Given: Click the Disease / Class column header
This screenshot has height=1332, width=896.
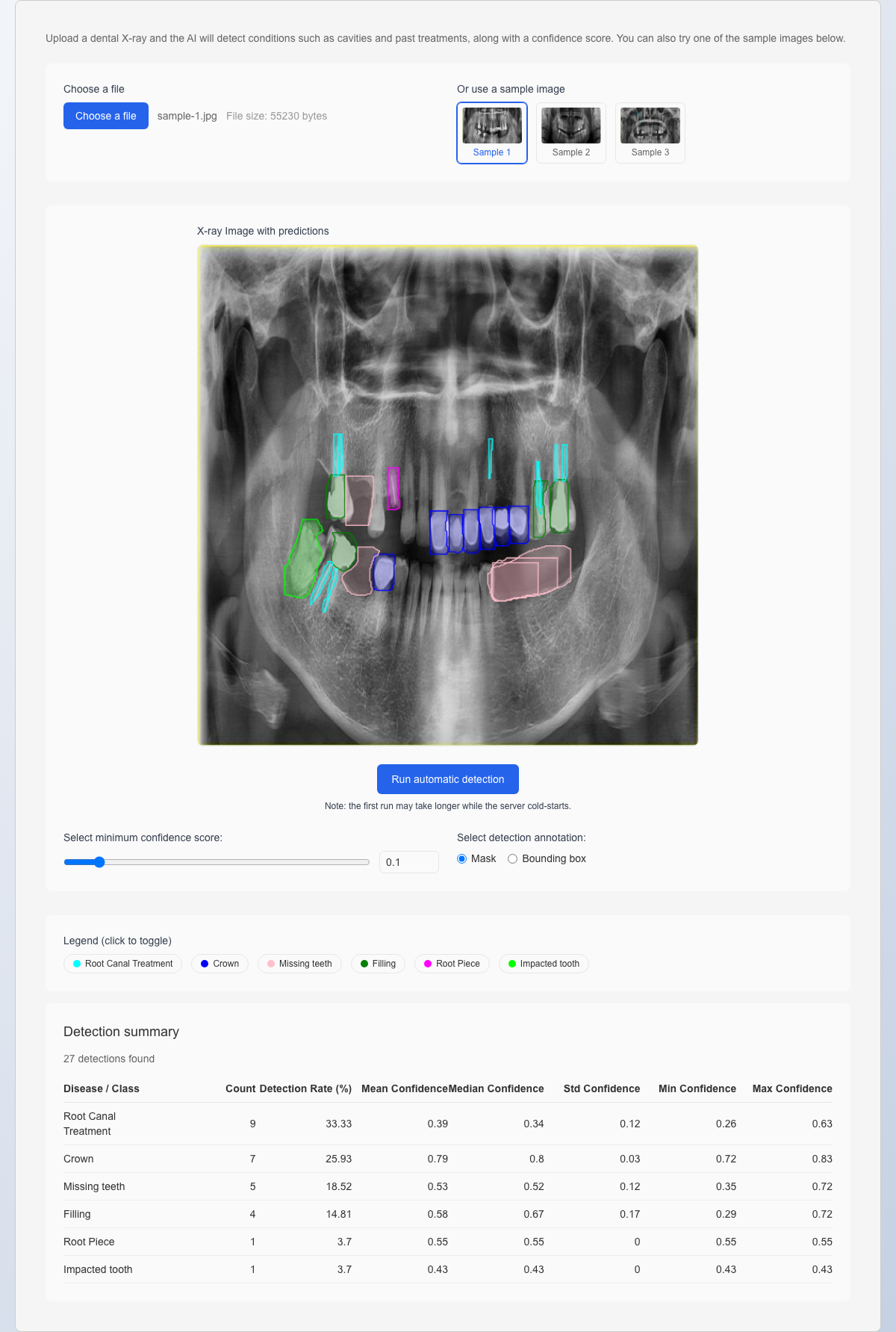Looking at the screenshot, I should 102,1088.
